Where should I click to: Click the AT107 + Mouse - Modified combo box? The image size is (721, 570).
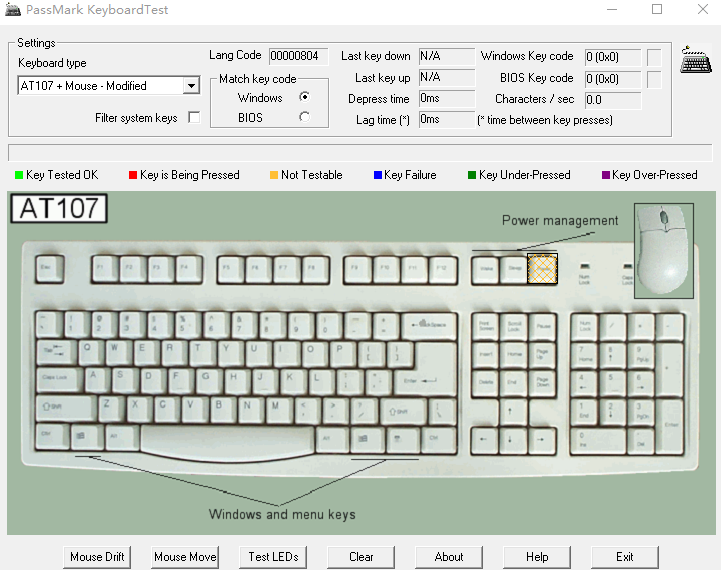tap(109, 86)
